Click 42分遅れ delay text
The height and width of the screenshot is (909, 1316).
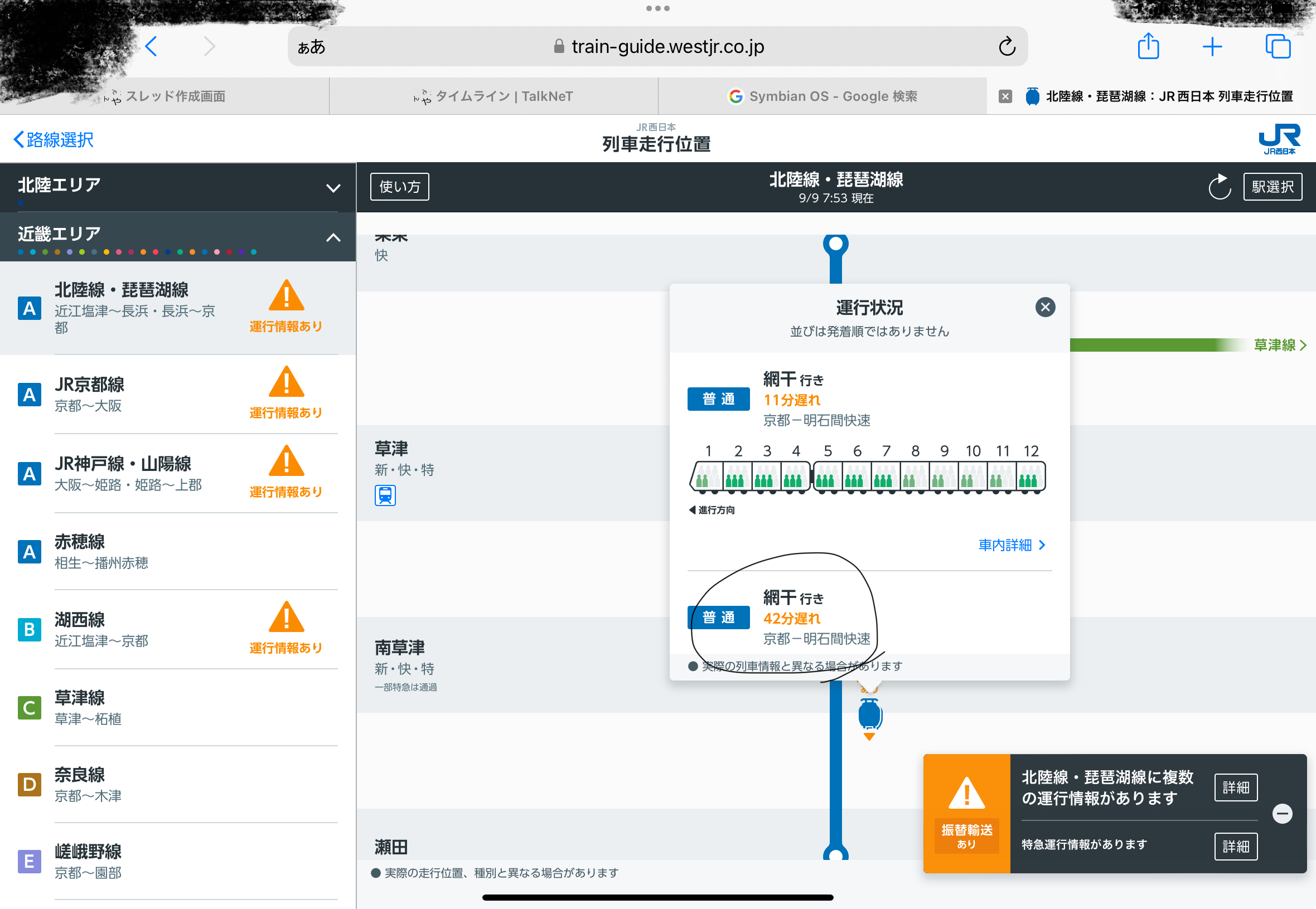click(791, 619)
